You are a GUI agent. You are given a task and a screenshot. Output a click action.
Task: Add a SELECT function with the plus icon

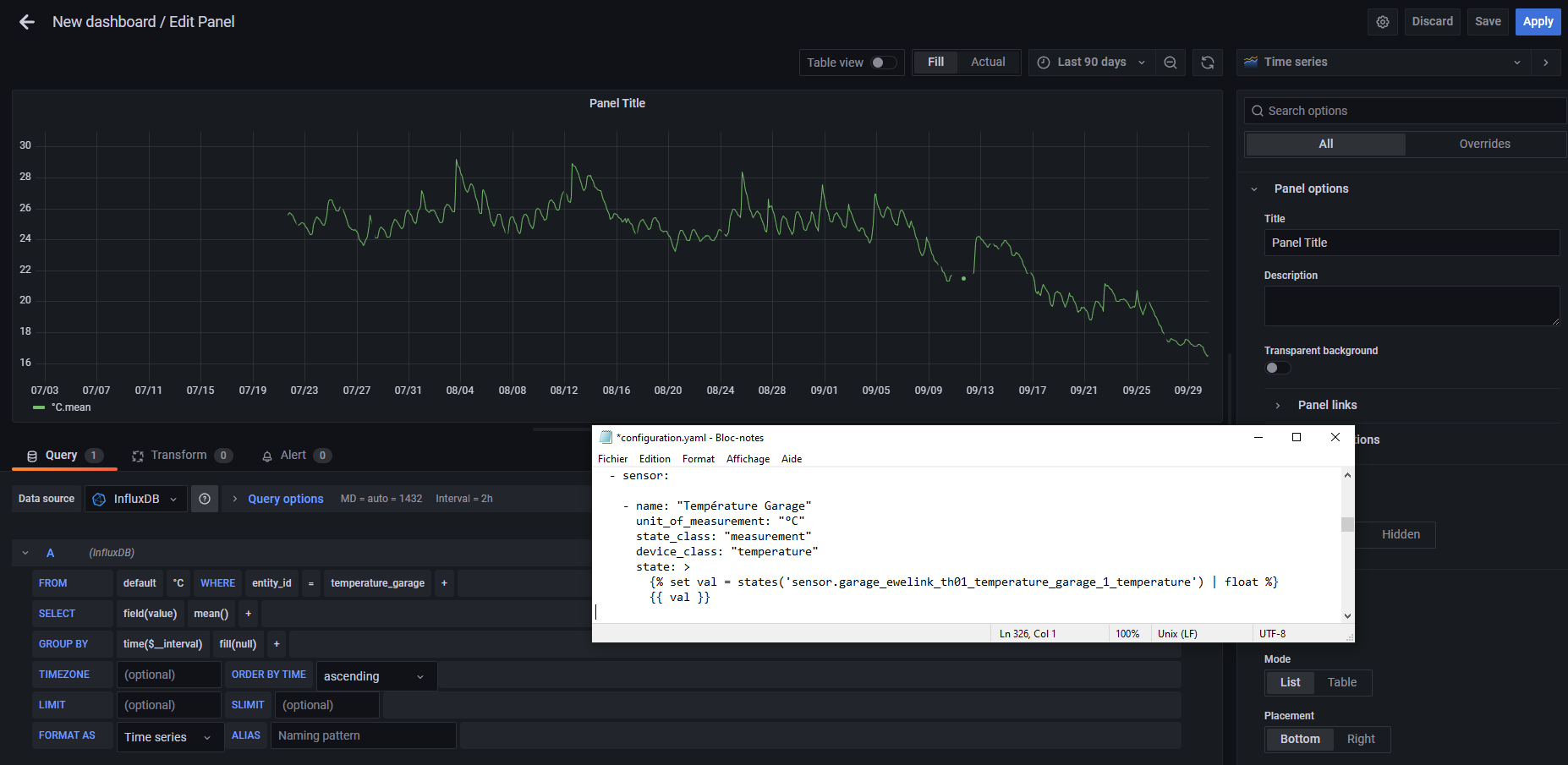point(248,614)
